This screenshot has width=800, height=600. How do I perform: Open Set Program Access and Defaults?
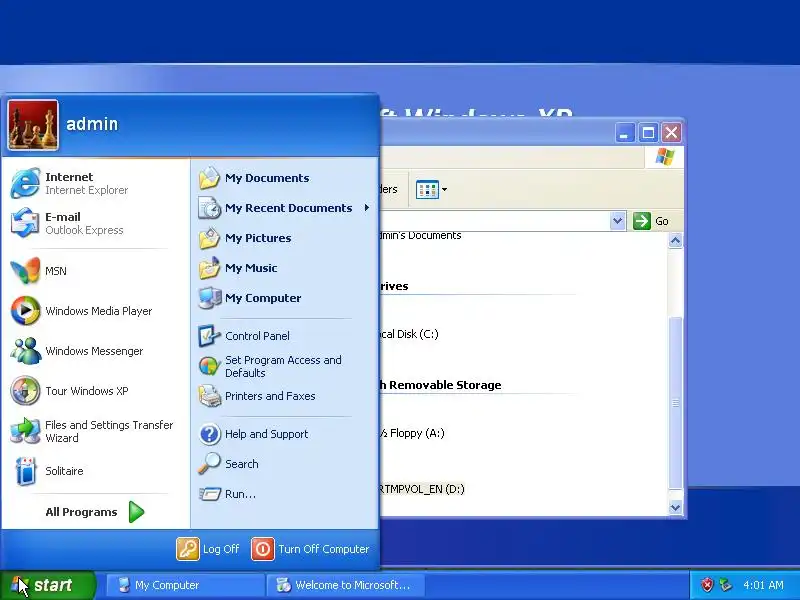pyautogui.click(x=284, y=366)
